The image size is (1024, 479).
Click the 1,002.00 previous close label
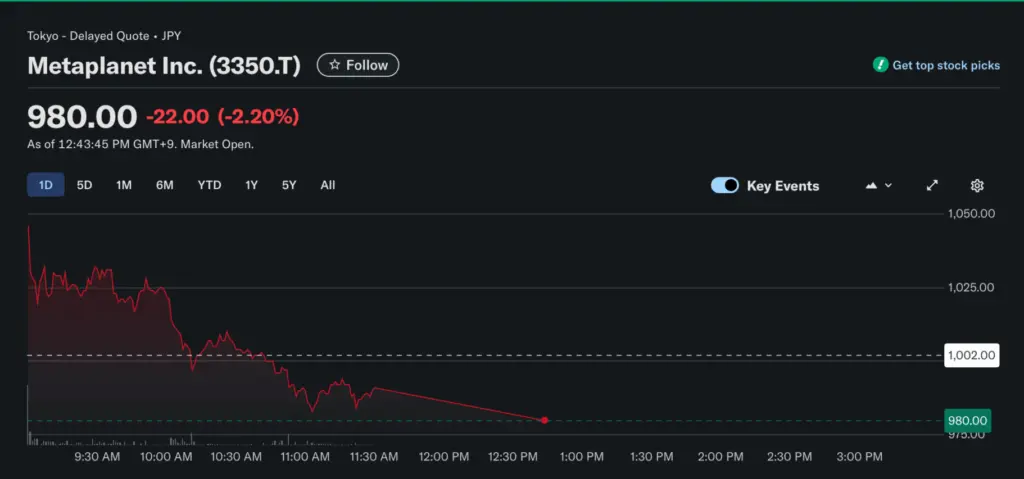pos(972,355)
